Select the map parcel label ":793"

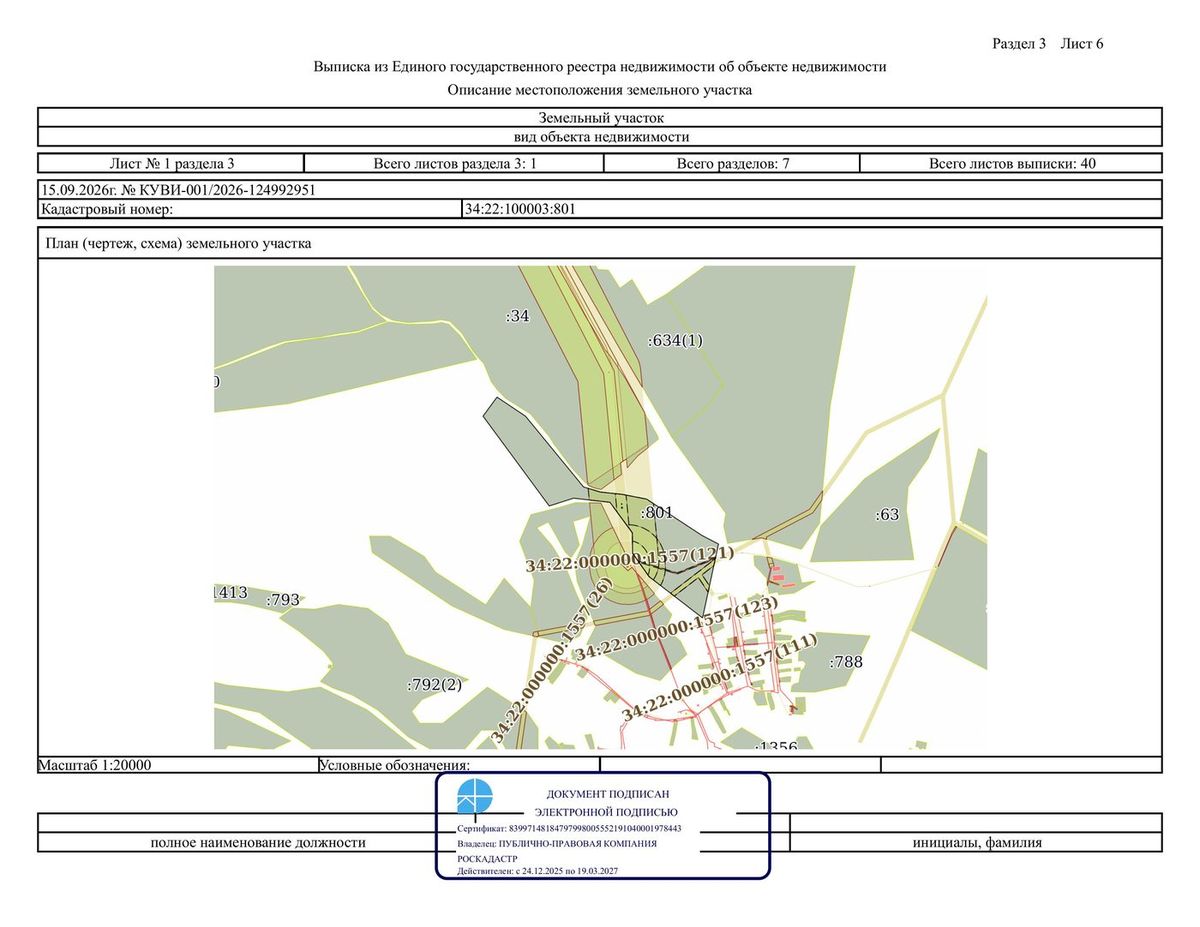click(x=283, y=600)
